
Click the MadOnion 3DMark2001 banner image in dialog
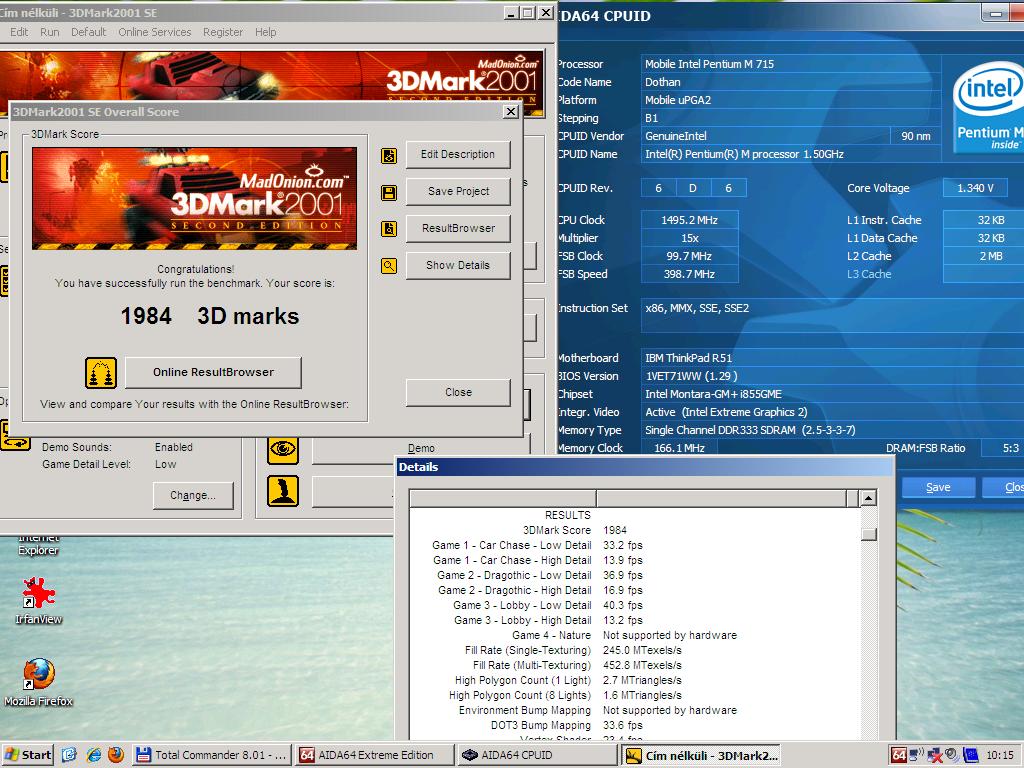pyautogui.click(x=195, y=199)
